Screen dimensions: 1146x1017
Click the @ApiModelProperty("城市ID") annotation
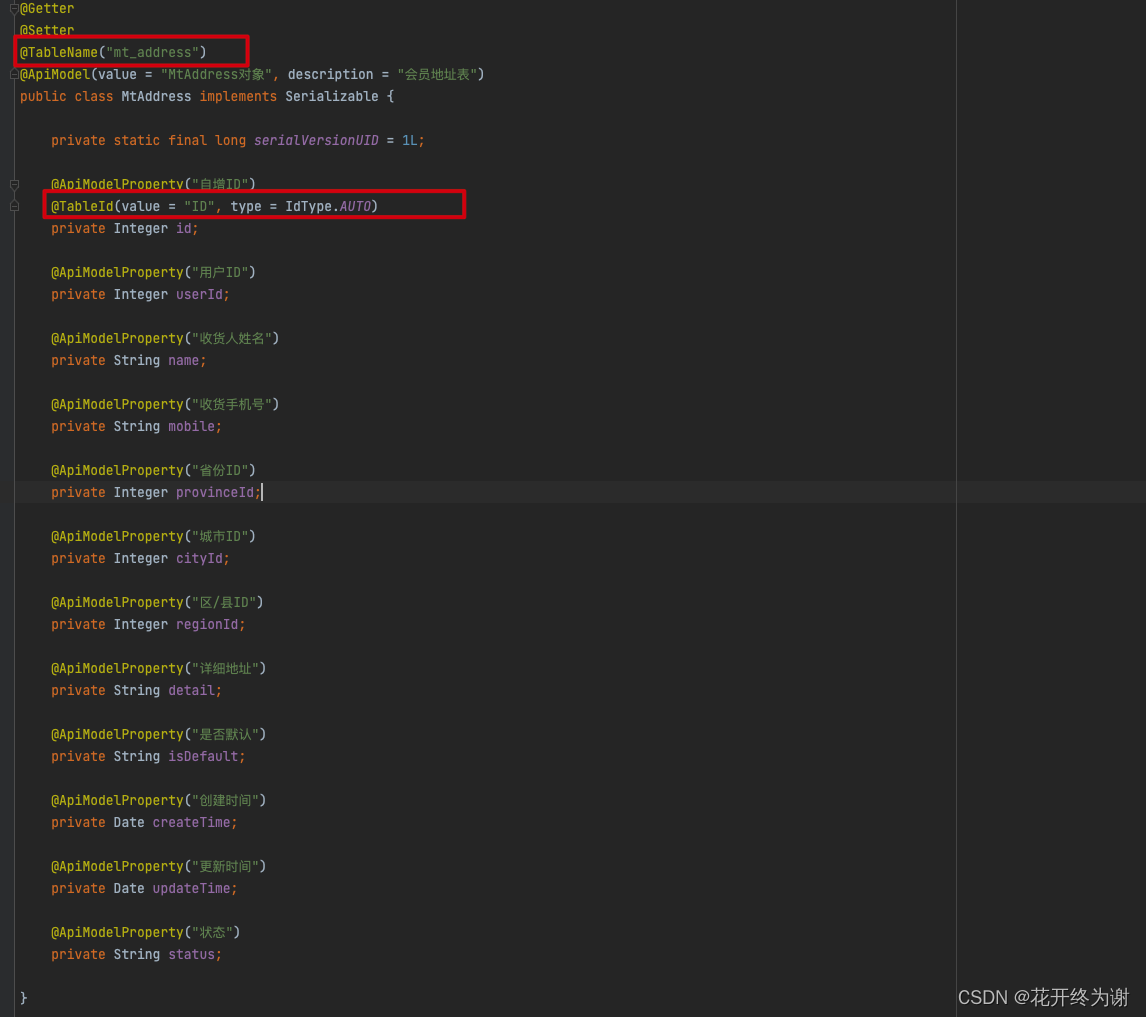coord(153,536)
